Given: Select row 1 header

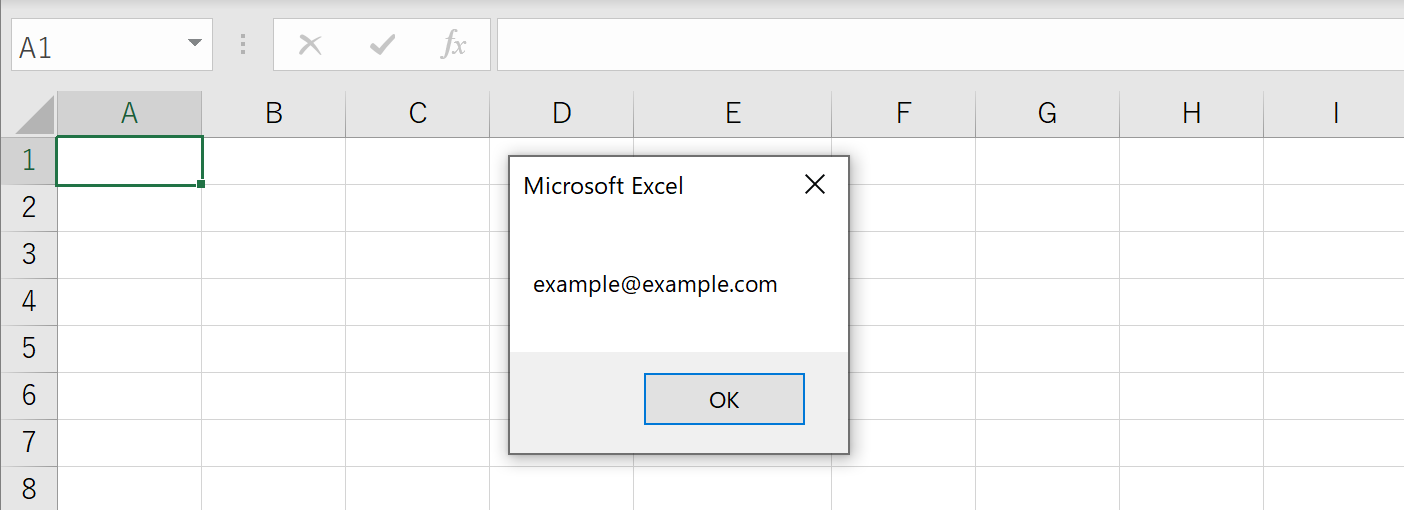Looking at the screenshot, I should point(28,160).
